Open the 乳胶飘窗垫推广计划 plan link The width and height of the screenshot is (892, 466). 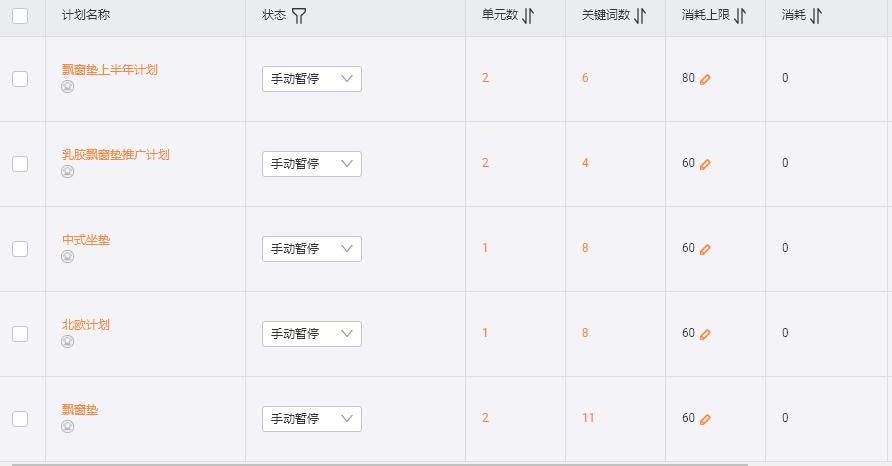coord(115,155)
